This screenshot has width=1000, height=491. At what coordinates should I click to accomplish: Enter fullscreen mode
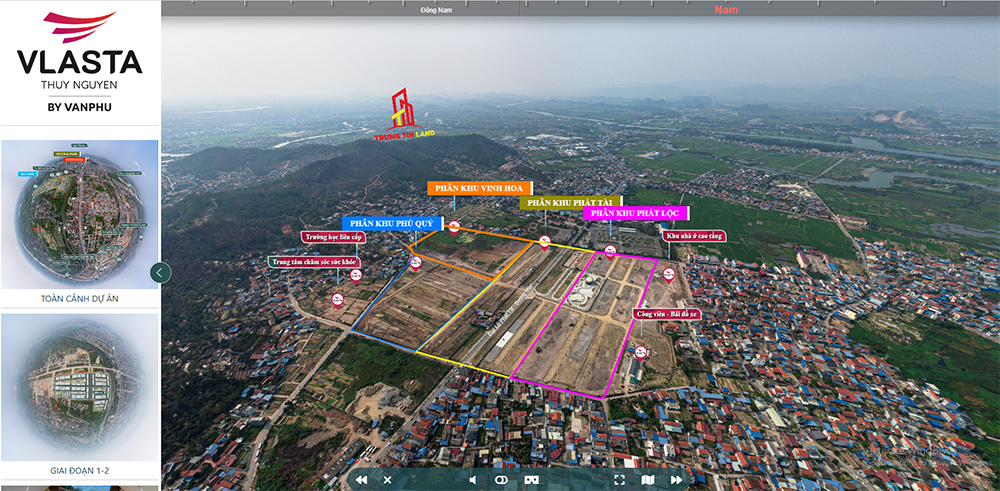tap(619, 480)
